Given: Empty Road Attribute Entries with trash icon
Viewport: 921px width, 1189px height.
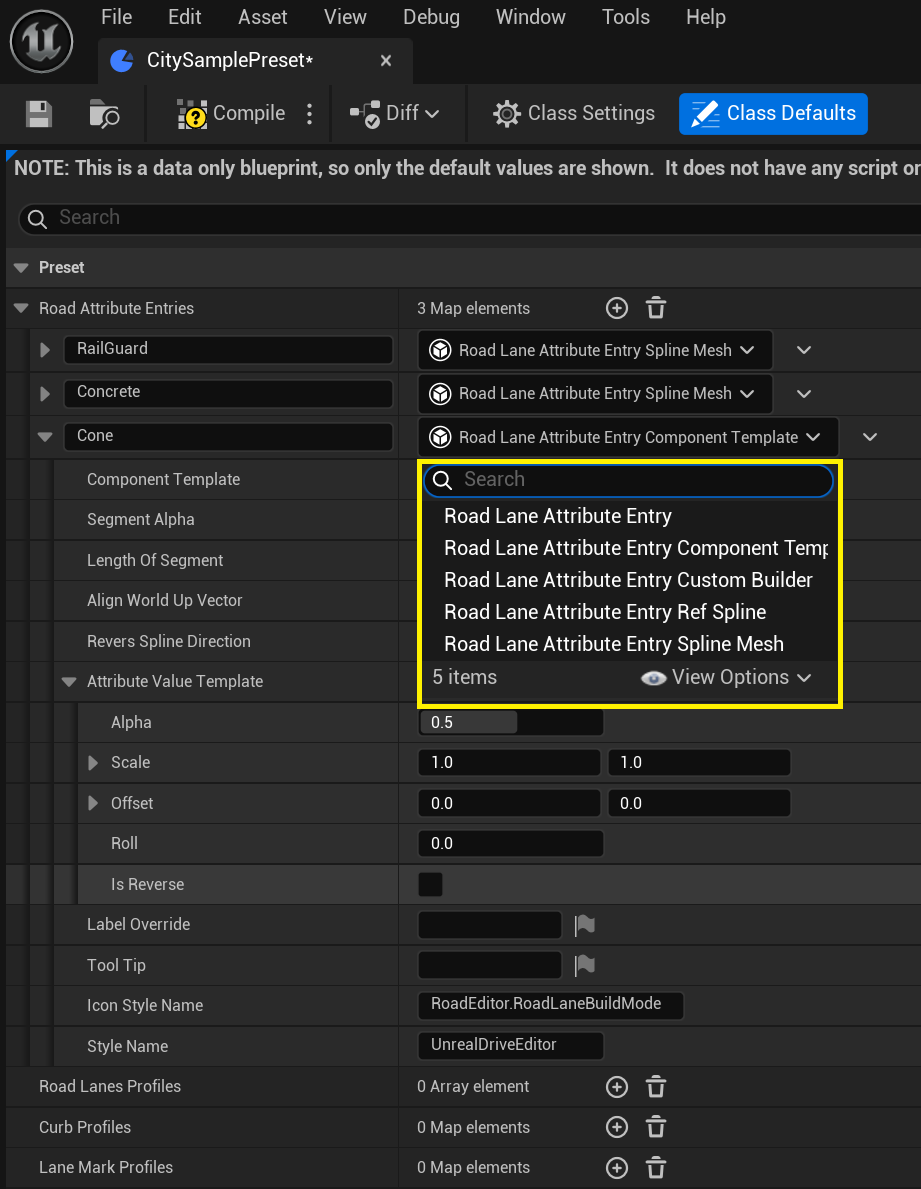Looking at the screenshot, I should pos(656,308).
